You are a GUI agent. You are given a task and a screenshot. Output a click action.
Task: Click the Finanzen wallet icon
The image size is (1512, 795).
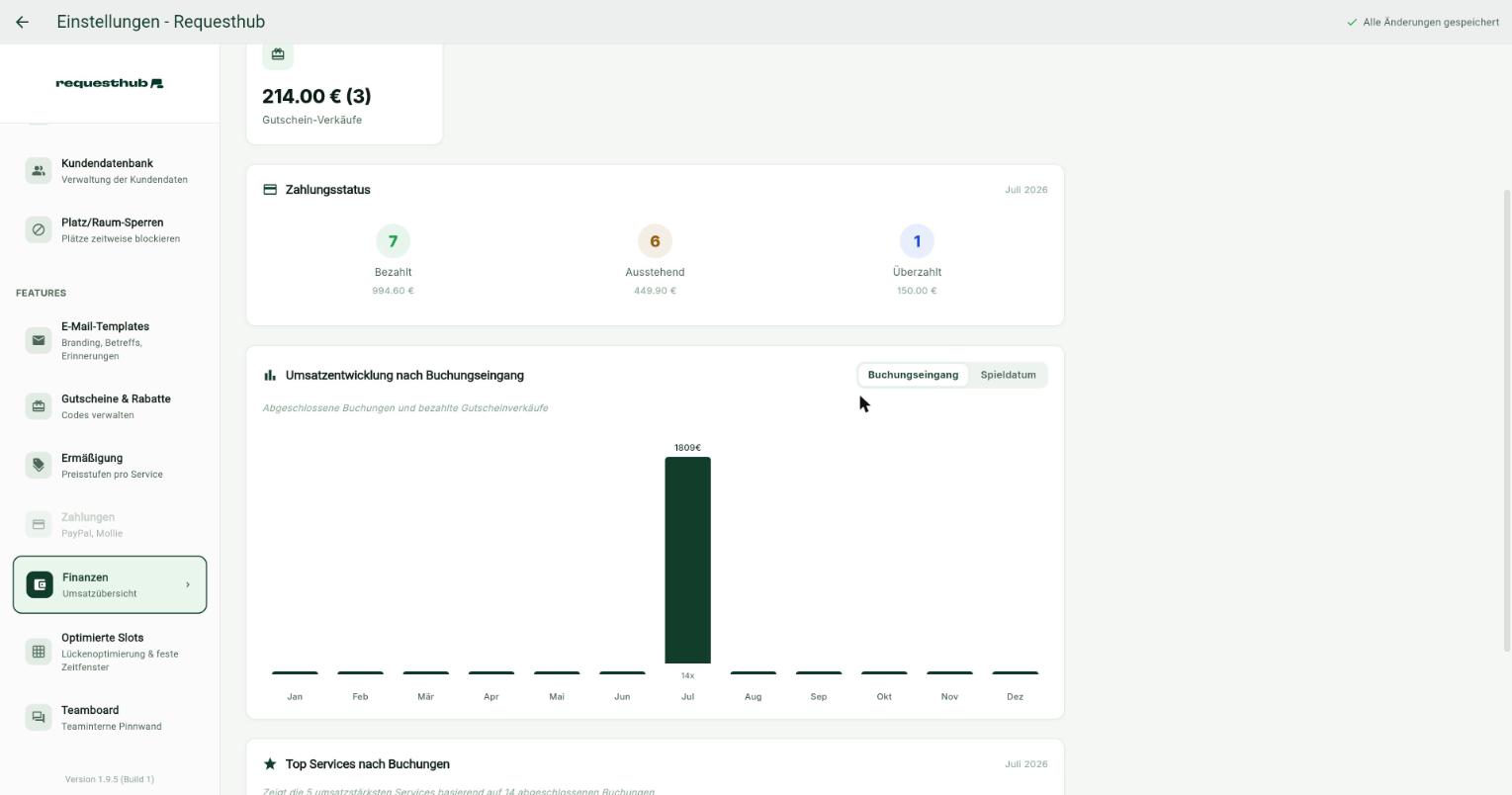tap(40, 584)
